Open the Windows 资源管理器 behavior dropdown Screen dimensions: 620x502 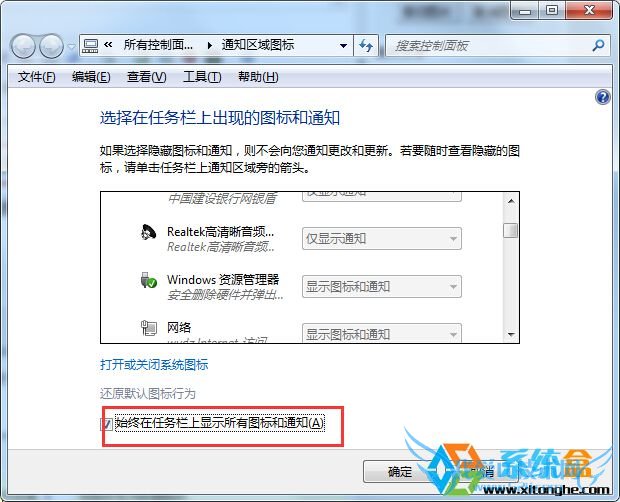click(x=382, y=287)
